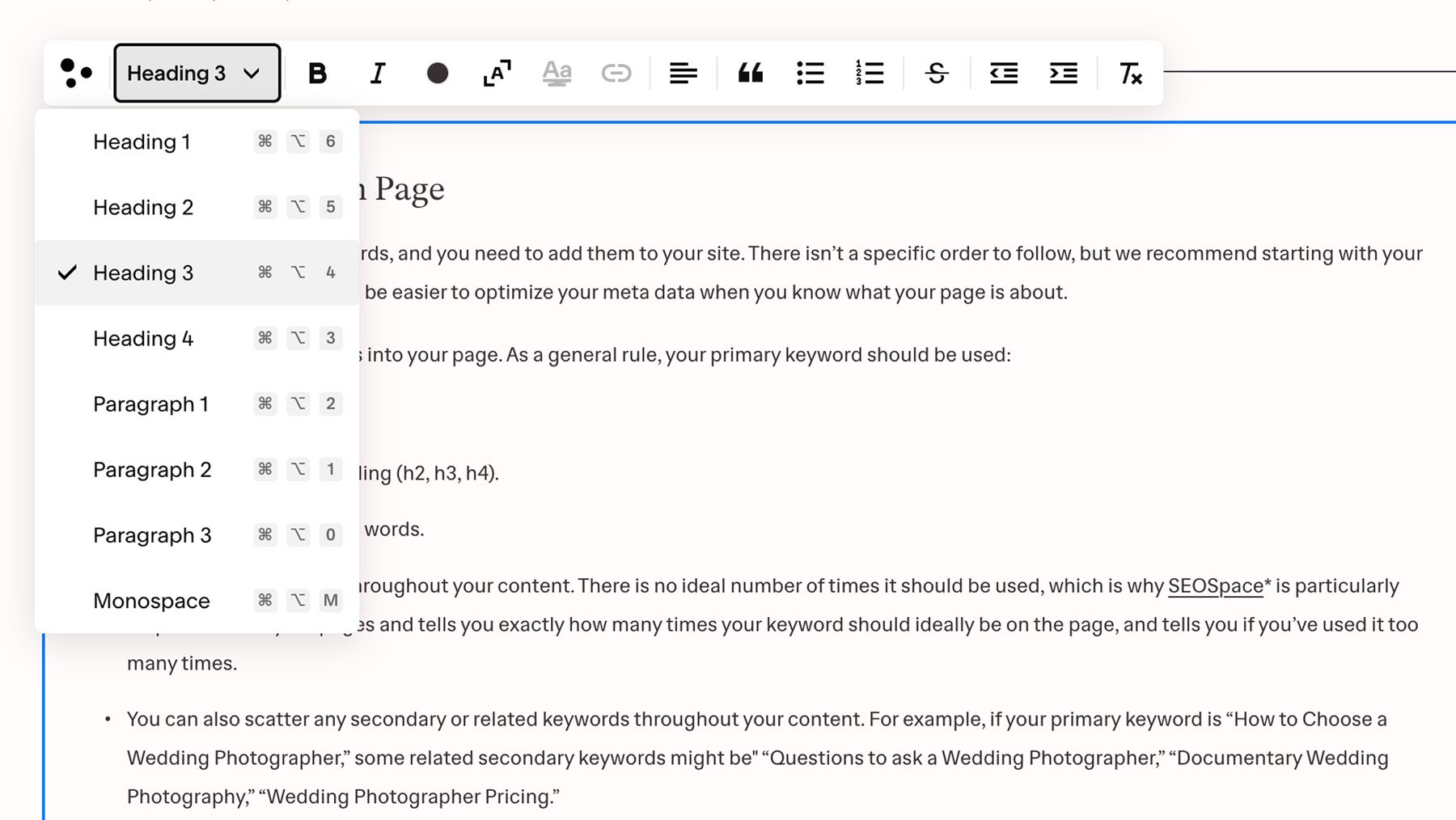Toggle bold formatting
The image size is (1456, 820).
pyautogui.click(x=318, y=74)
